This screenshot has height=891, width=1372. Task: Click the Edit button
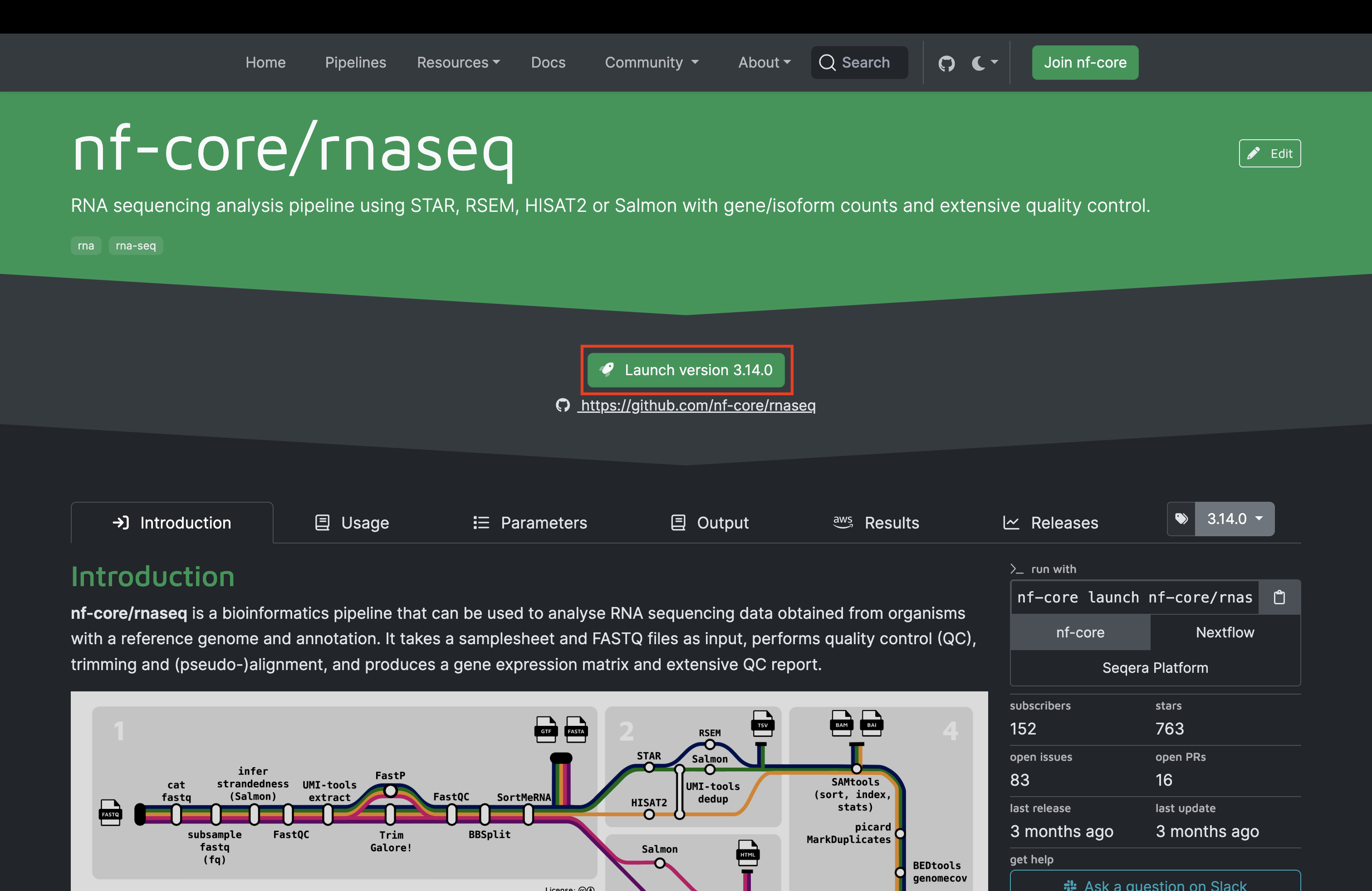[x=1270, y=153]
